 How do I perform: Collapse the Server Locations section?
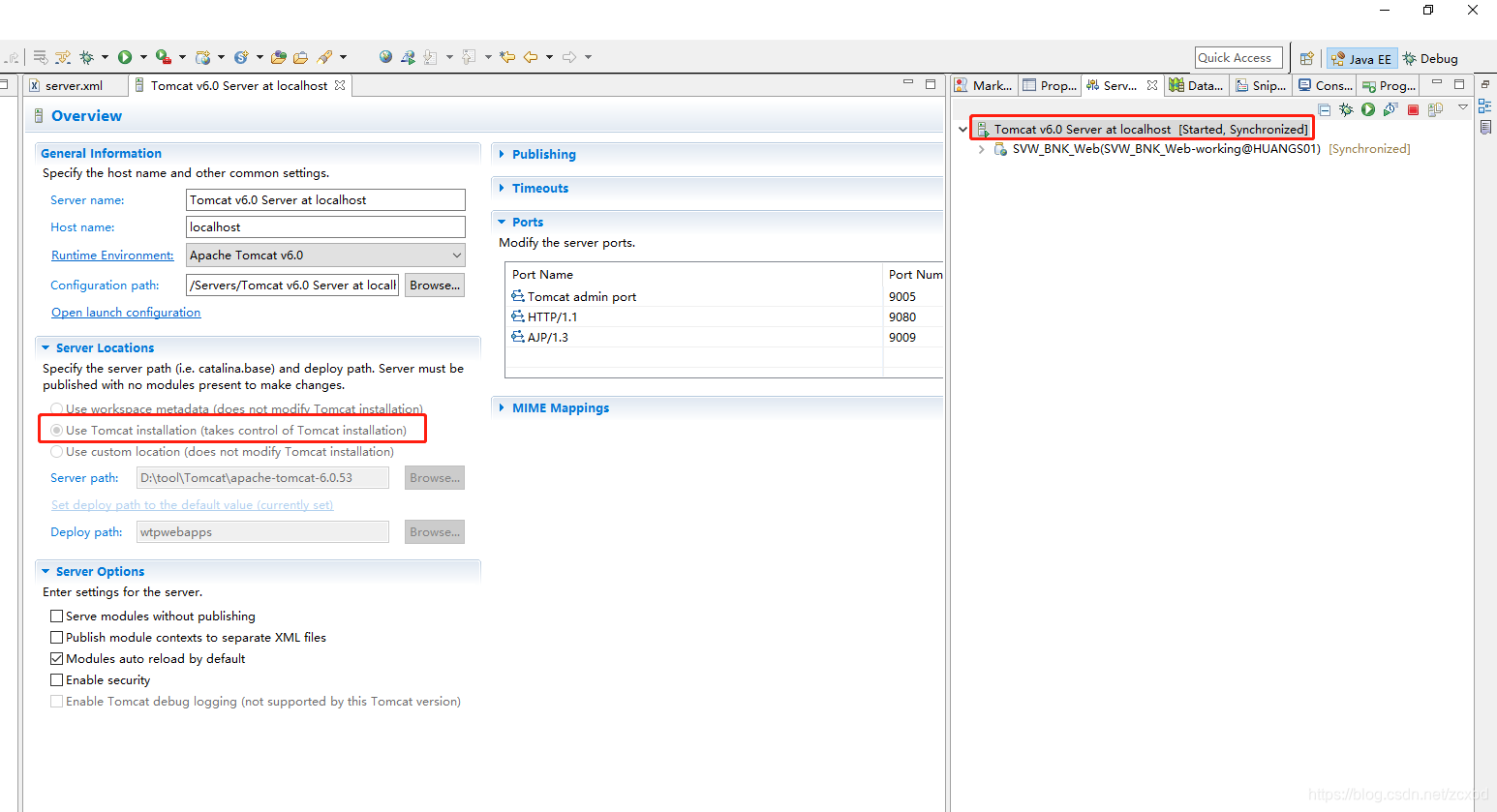click(46, 347)
